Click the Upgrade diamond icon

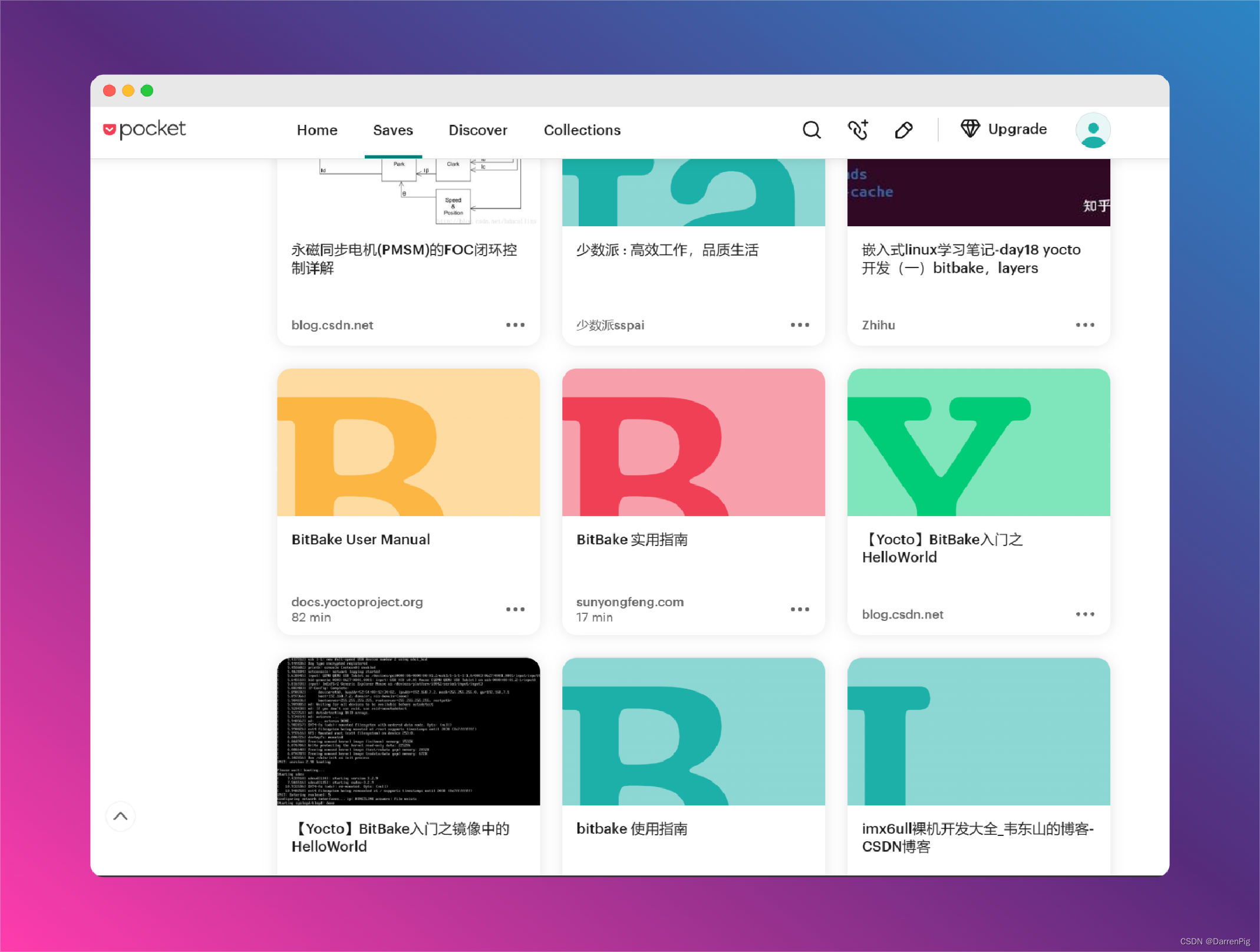coord(970,128)
